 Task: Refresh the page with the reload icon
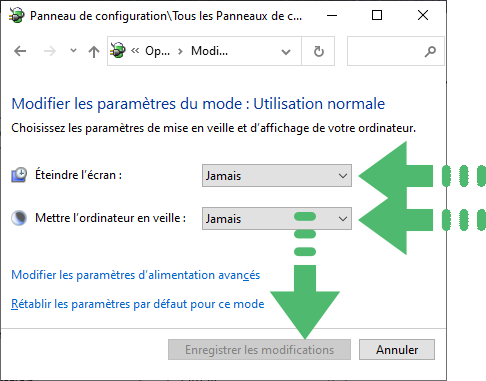tap(318, 51)
